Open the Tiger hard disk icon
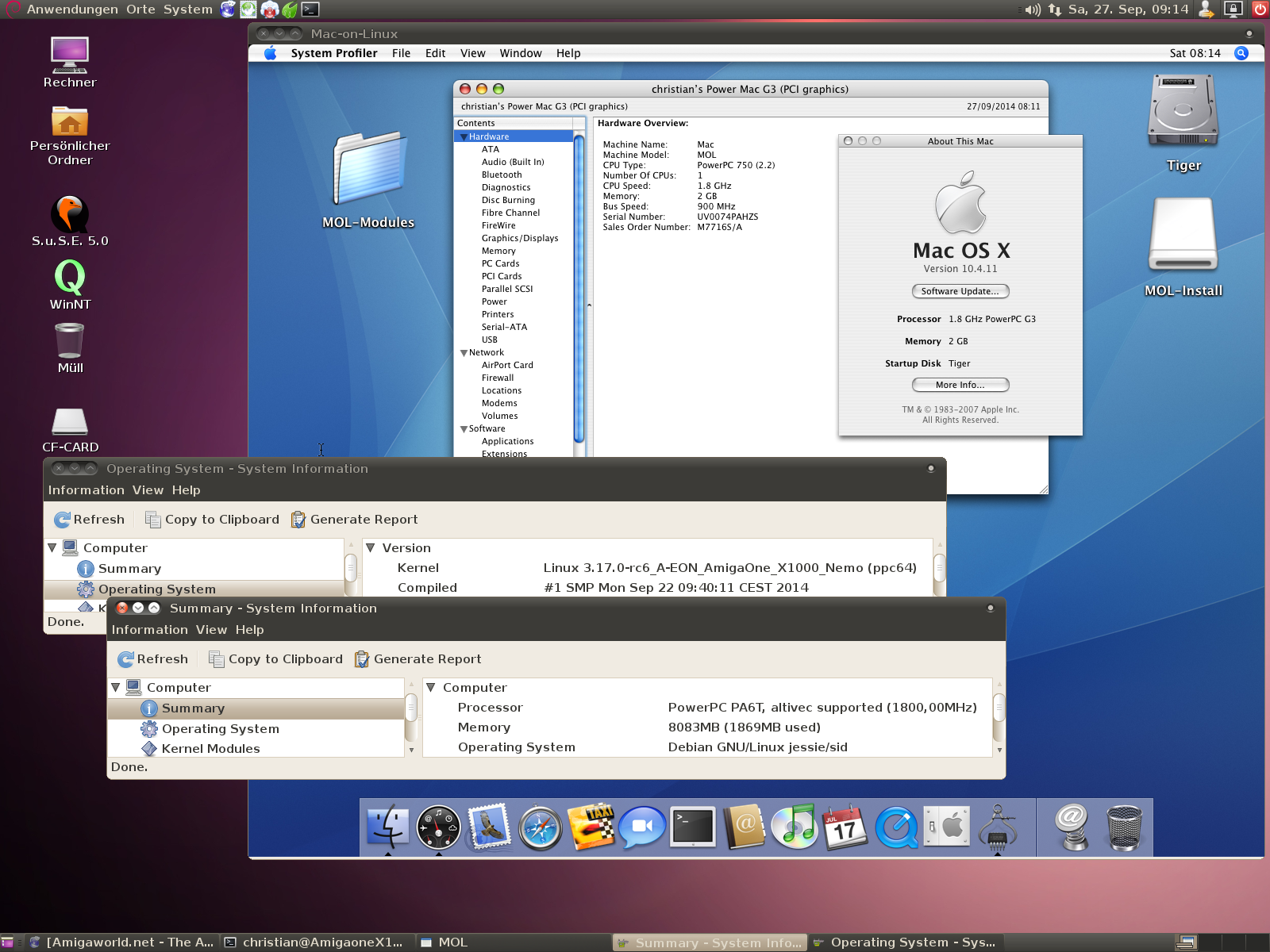Image resolution: width=1270 pixels, height=952 pixels. (1183, 112)
